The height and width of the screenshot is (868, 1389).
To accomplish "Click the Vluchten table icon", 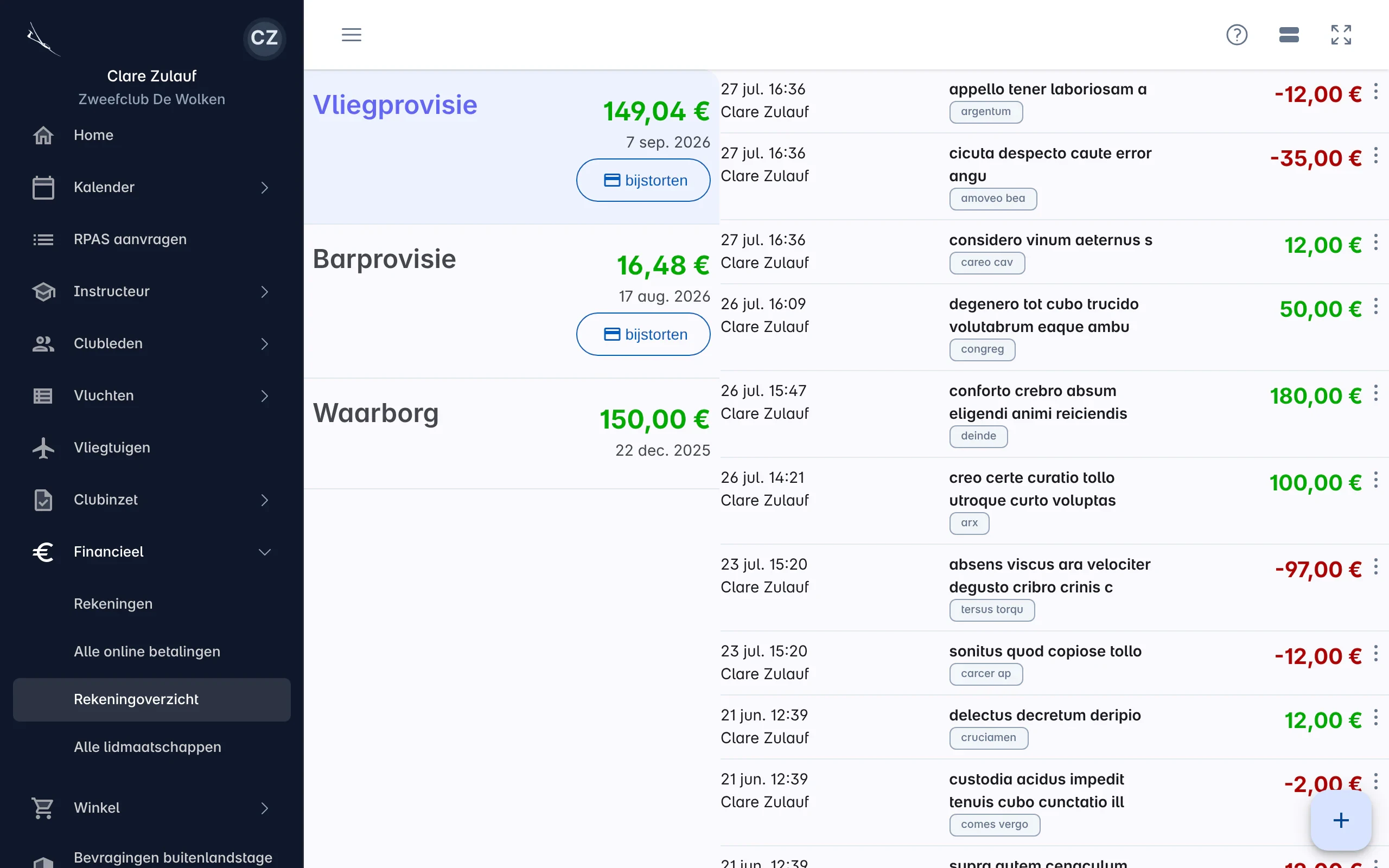I will [x=43, y=396].
